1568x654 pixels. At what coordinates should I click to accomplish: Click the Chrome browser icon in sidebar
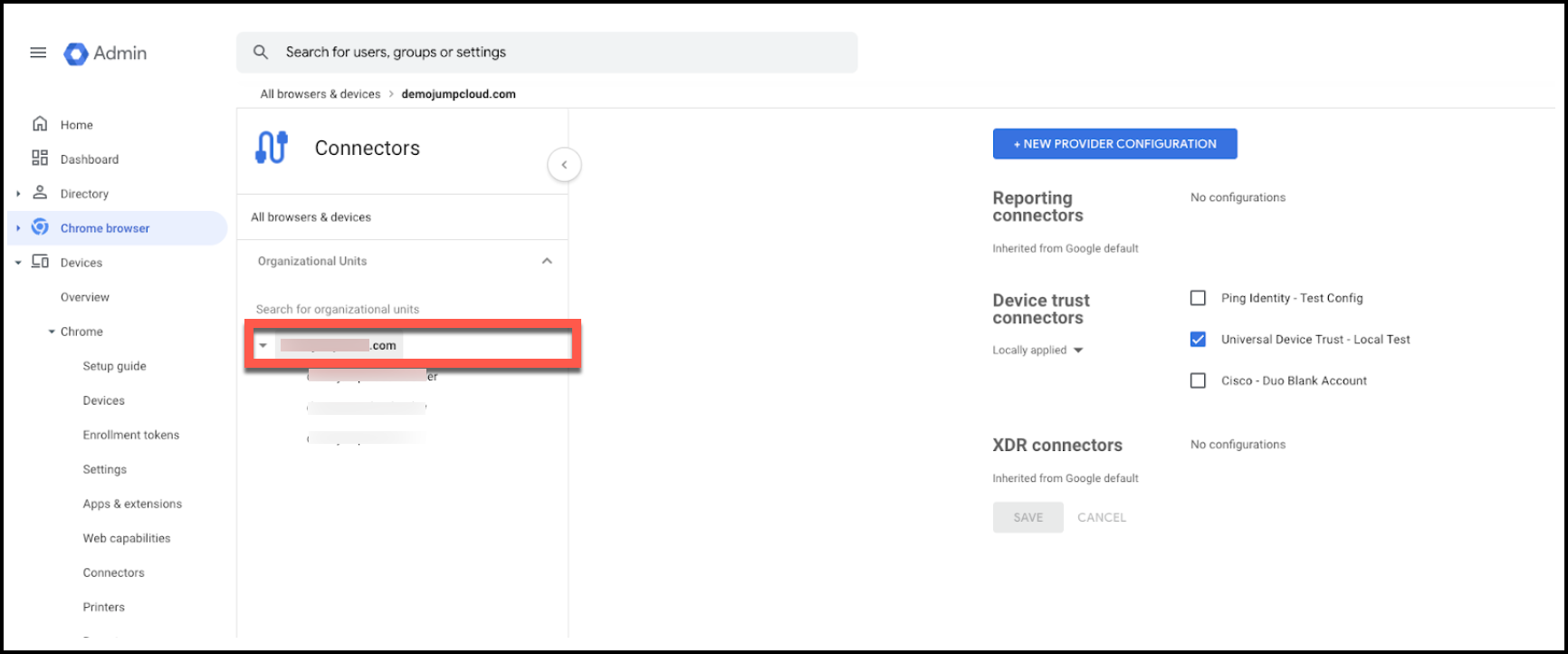coord(40,227)
